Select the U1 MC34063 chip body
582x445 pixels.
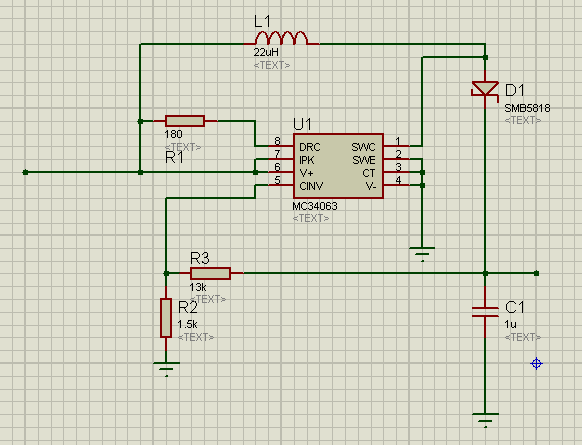pyautogui.click(x=338, y=166)
